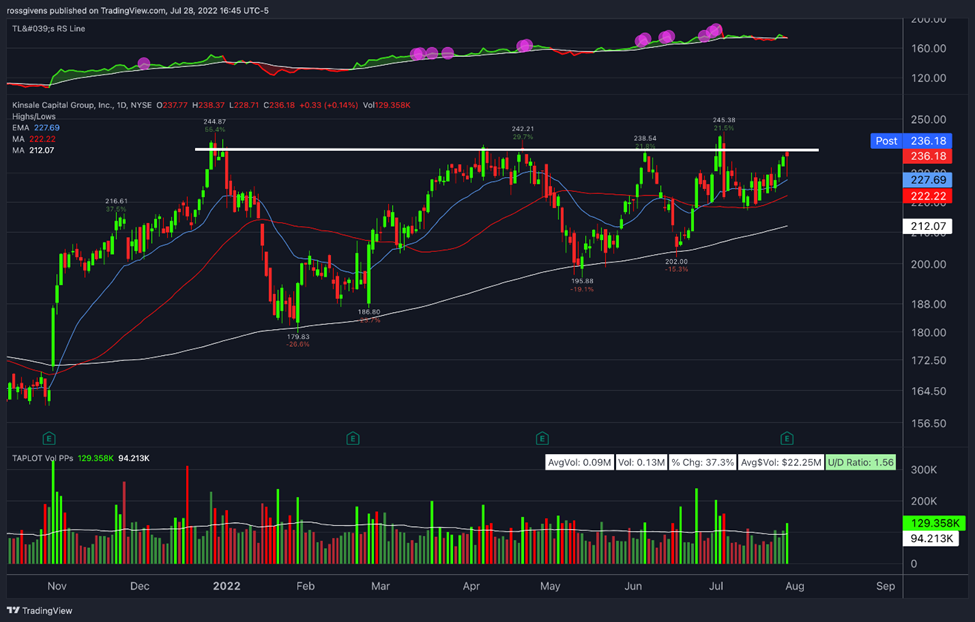Image resolution: width=975 pixels, height=622 pixels.
Task: Click the blue Post 236.18 price label
Action: click(x=911, y=141)
